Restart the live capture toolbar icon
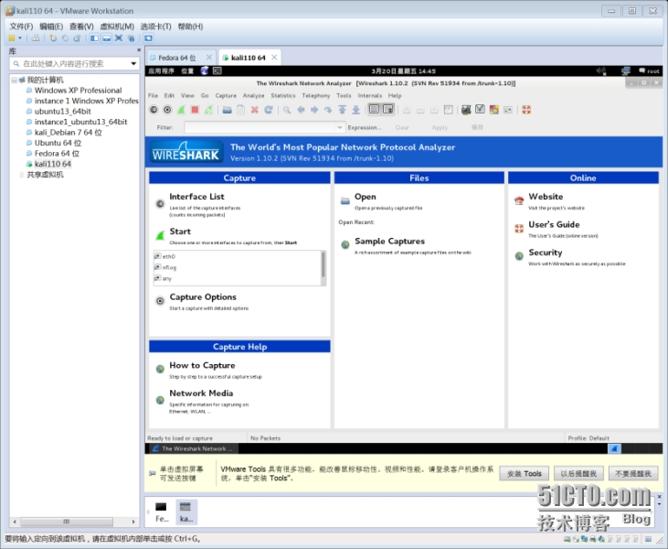 tap(208, 110)
